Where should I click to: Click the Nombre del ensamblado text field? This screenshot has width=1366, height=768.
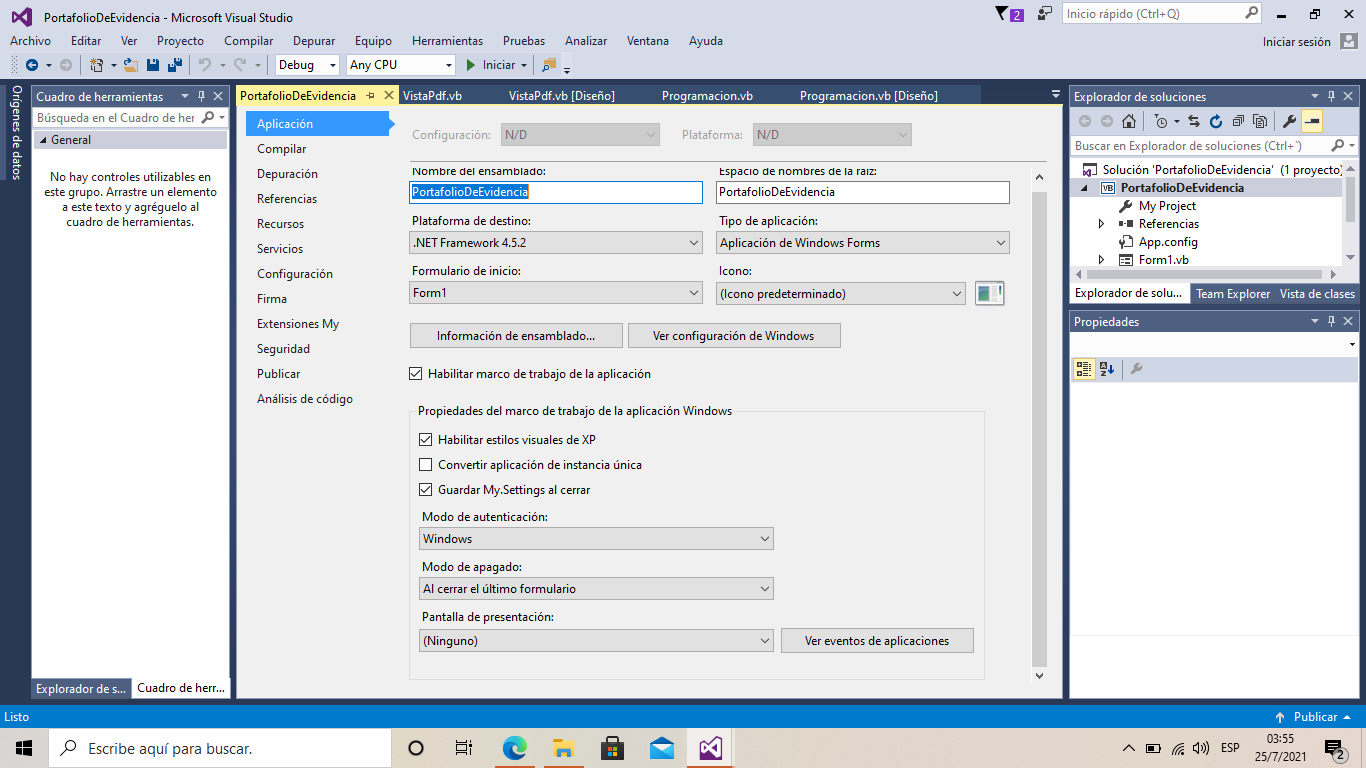(556, 192)
